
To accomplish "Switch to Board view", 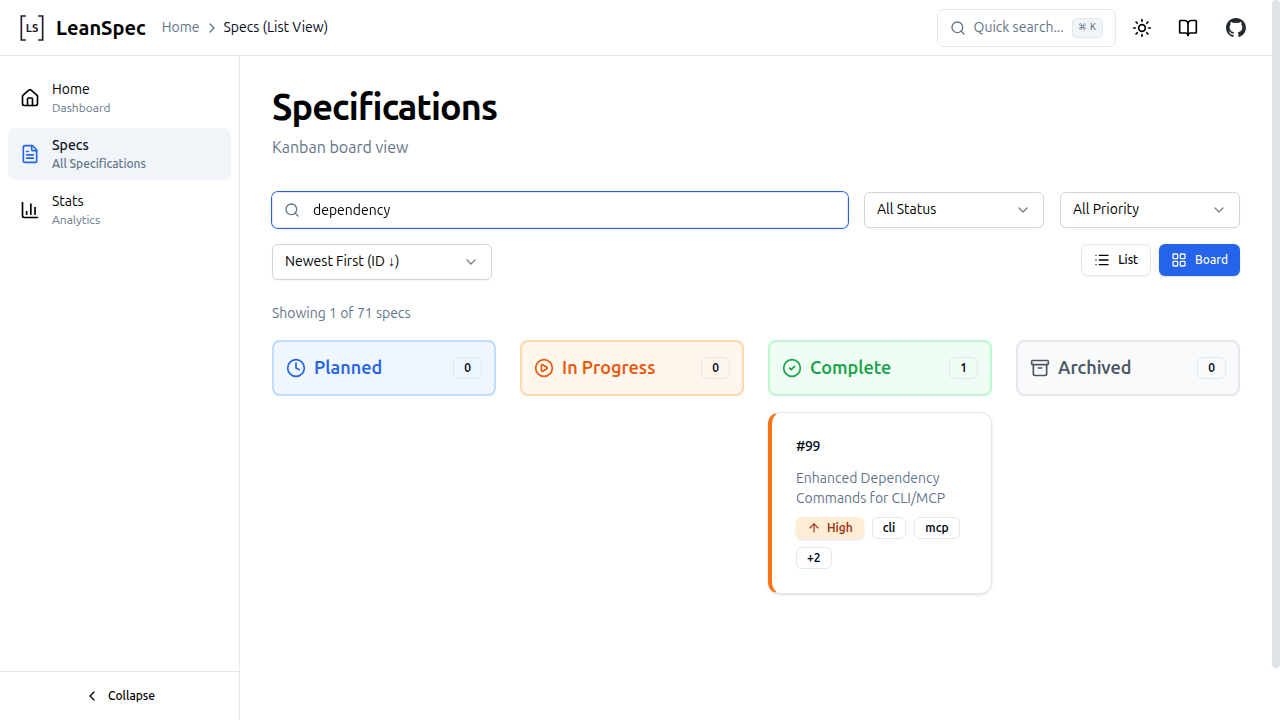I will click(x=1199, y=259).
